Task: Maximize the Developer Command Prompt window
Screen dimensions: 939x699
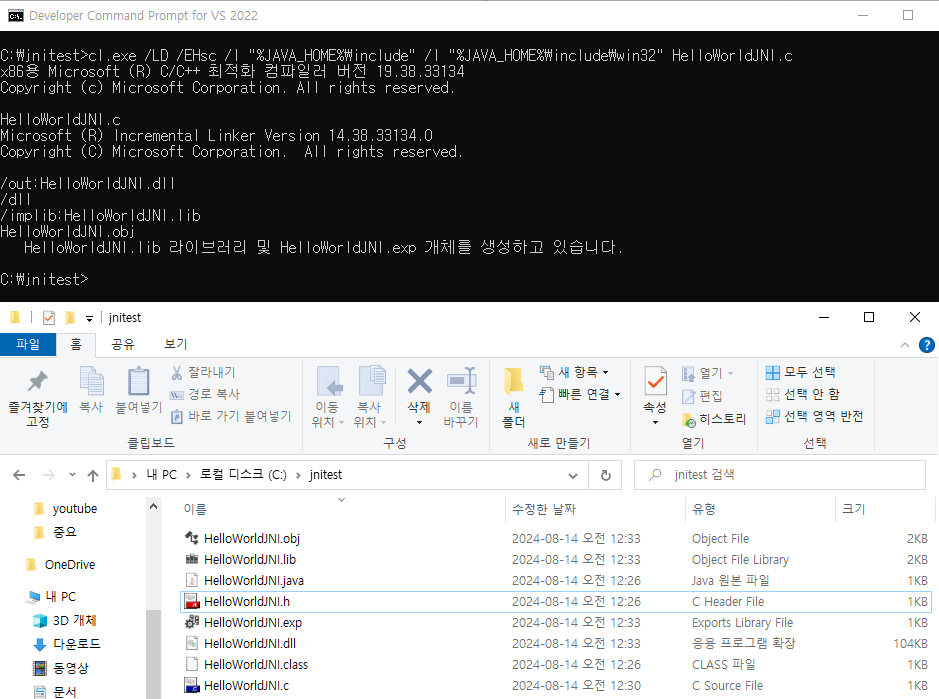Action: [908, 15]
